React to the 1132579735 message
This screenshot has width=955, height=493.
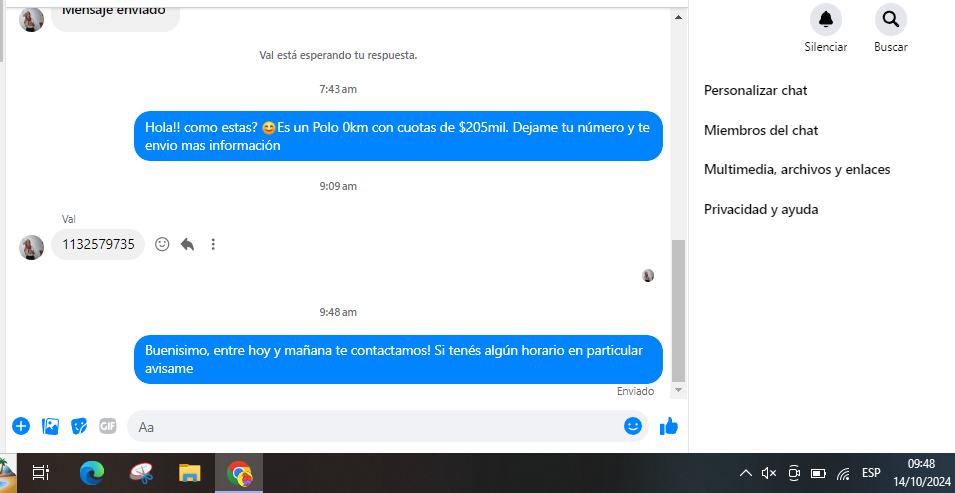(x=162, y=244)
